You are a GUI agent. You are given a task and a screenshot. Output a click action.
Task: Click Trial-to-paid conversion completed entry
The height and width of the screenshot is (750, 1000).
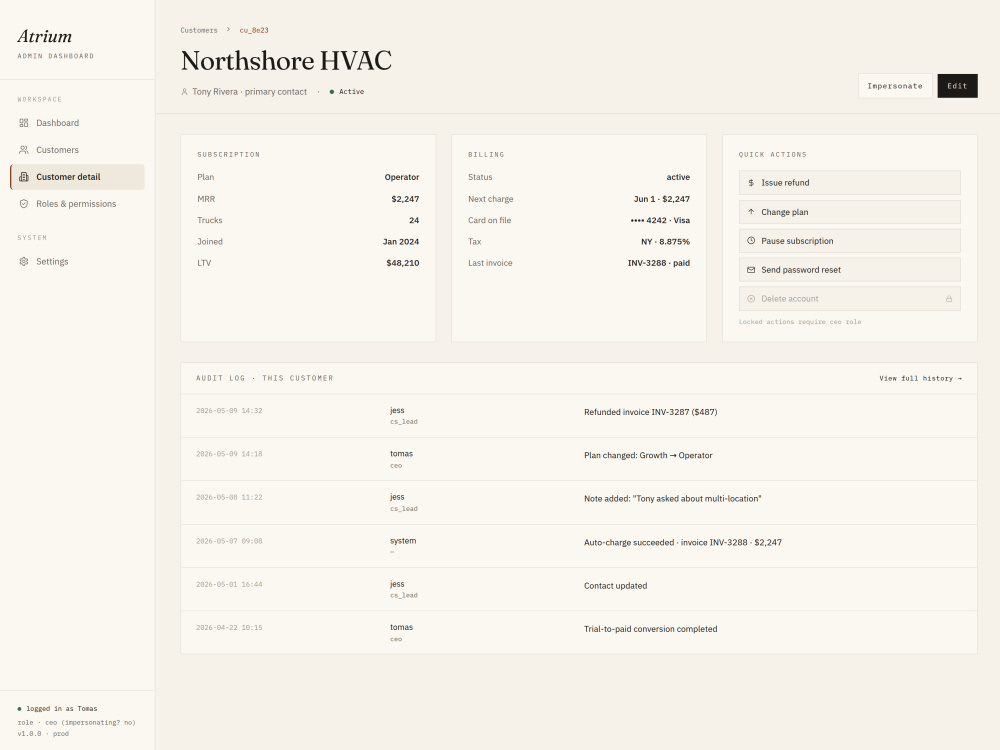651,629
